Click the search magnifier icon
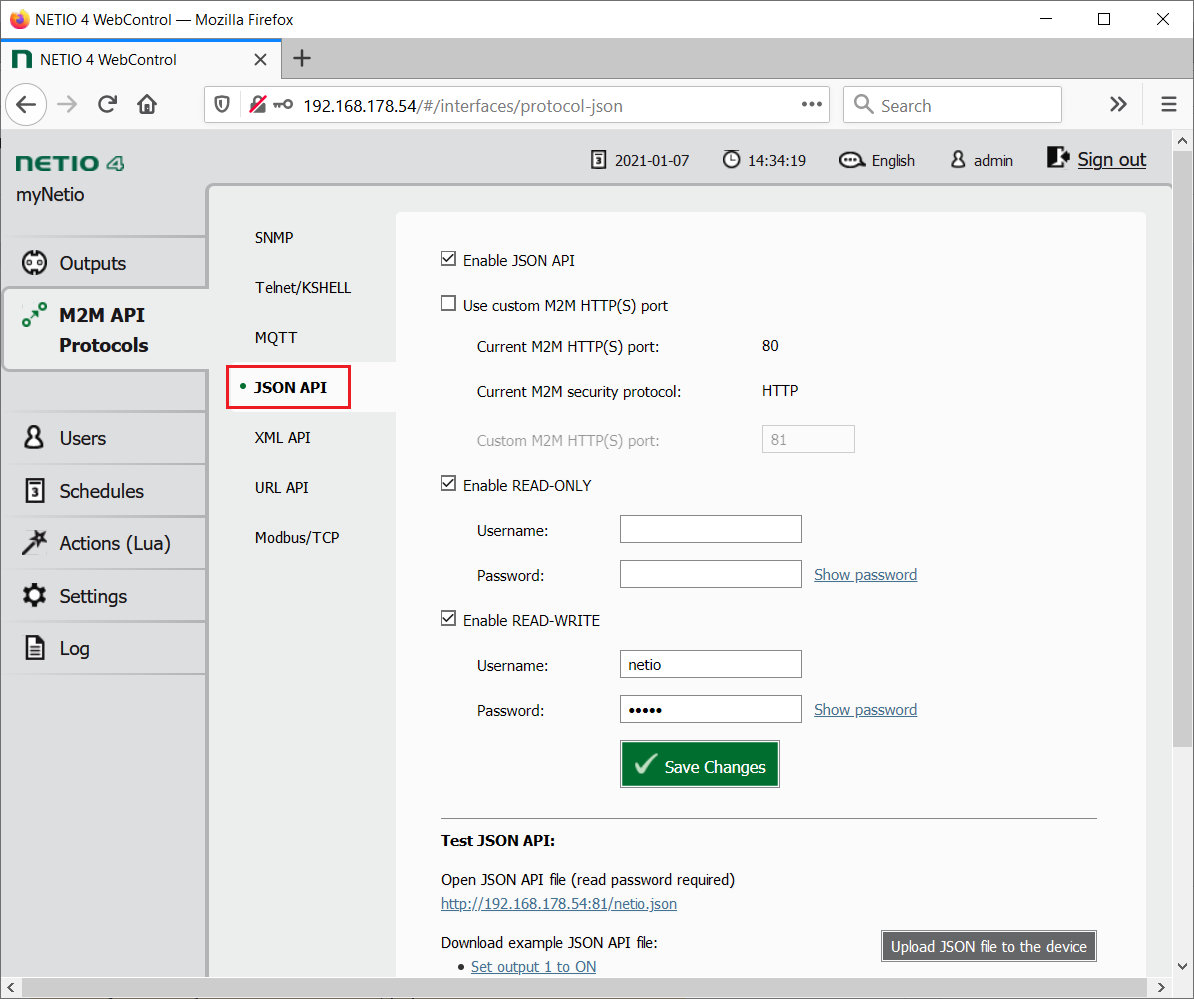This screenshot has width=1194, height=999. point(863,104)
